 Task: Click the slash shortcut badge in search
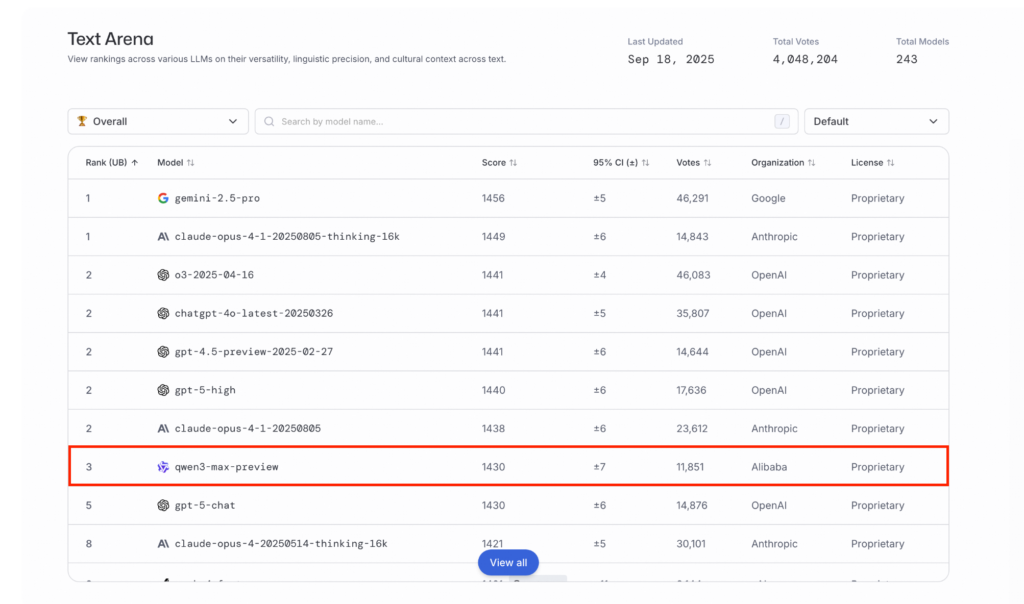pyautogui.click(x=781, y=122)
